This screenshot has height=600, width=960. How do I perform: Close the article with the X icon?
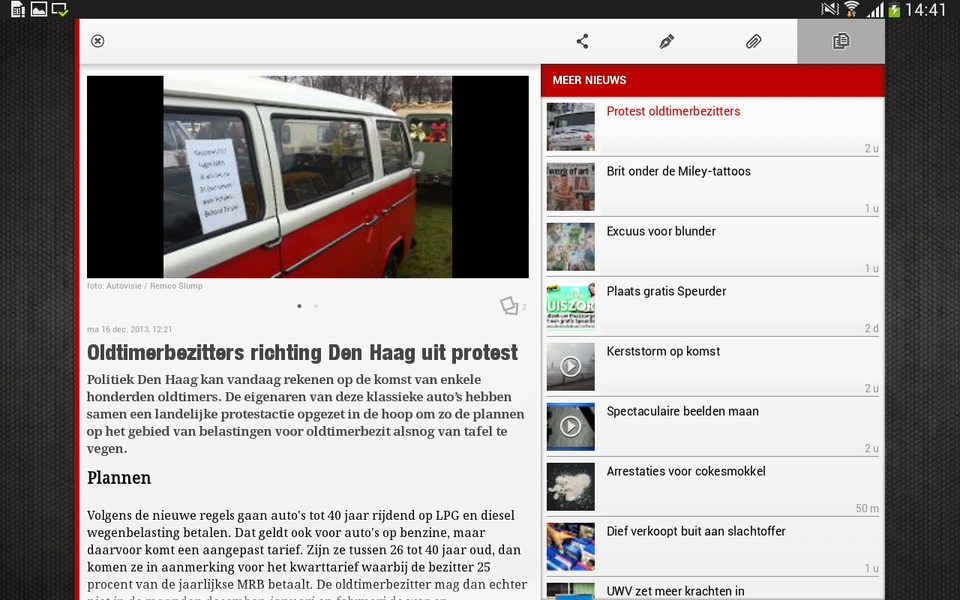tap(97, 41)
